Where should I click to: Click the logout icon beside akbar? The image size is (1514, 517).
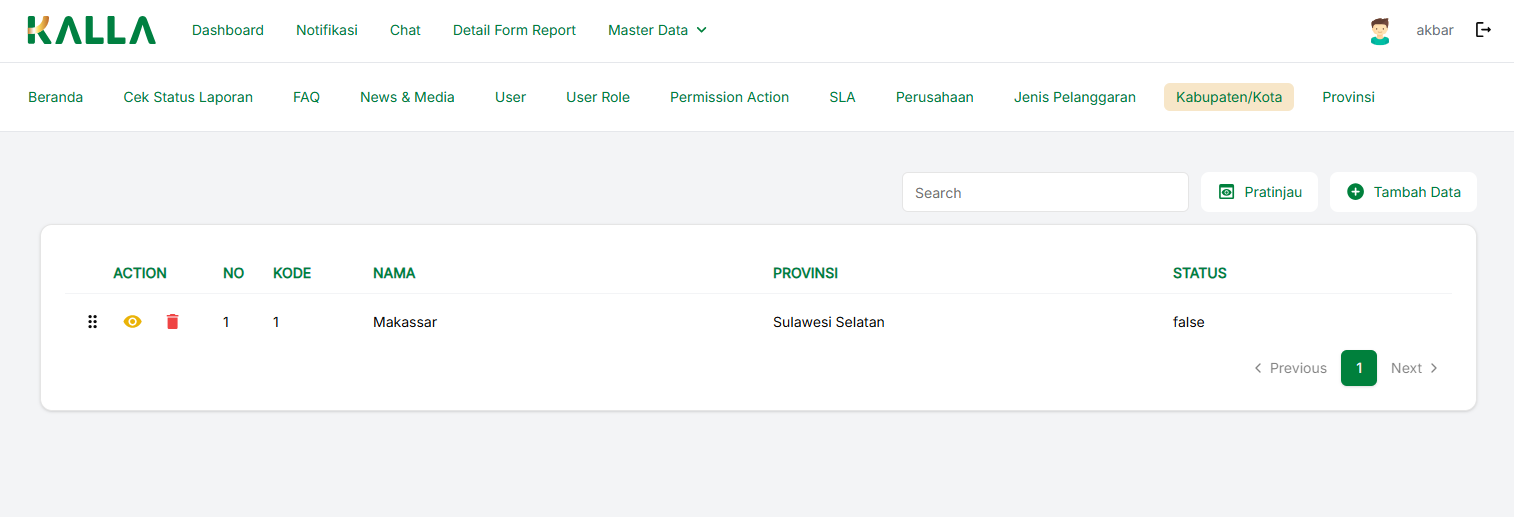pyautogui.click(x=1483, y=30)
